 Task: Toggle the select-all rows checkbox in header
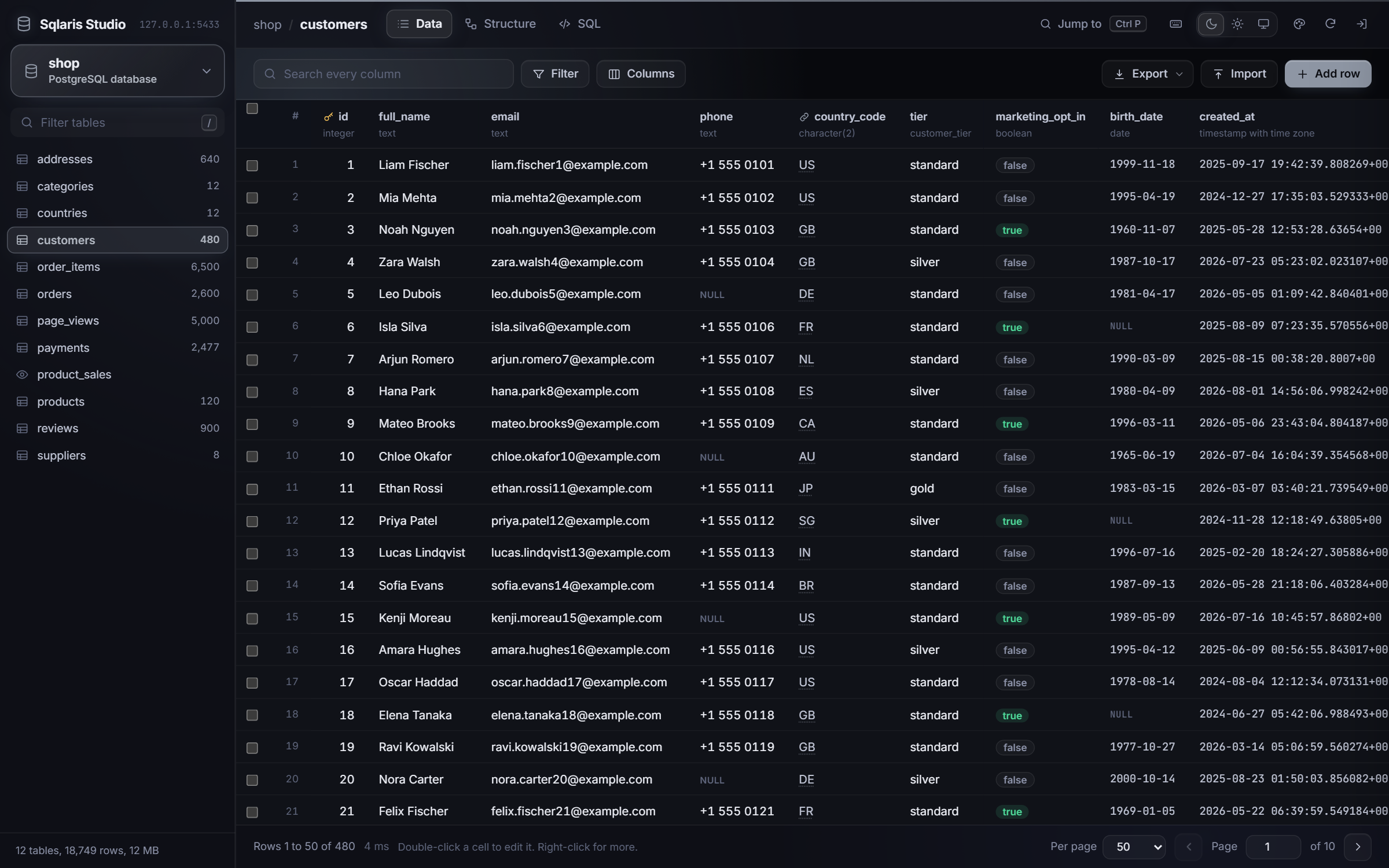click(252, 109)
